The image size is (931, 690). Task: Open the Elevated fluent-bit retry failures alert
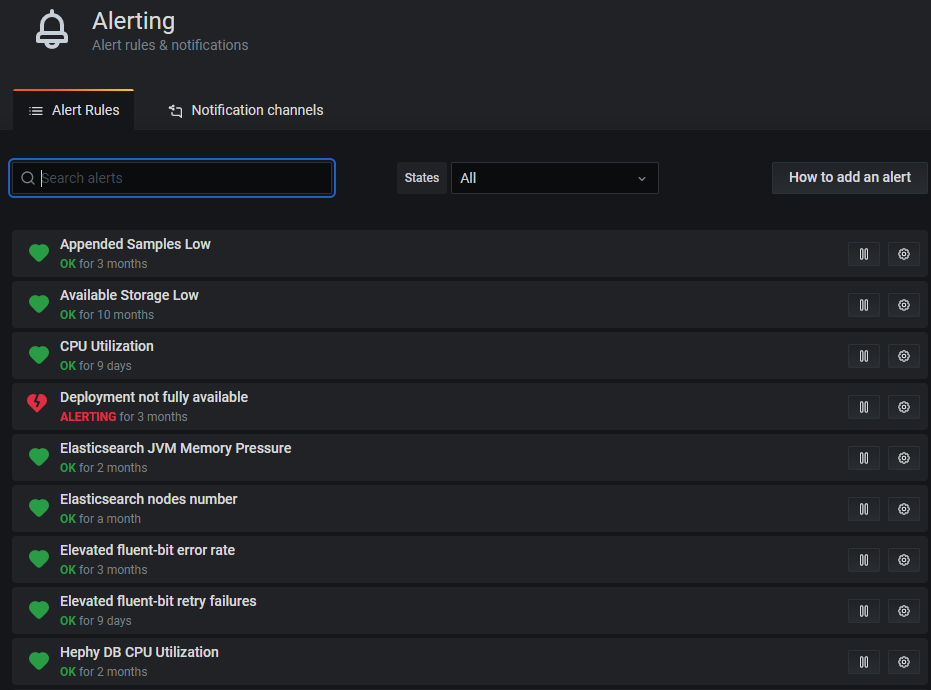point(158,601)
